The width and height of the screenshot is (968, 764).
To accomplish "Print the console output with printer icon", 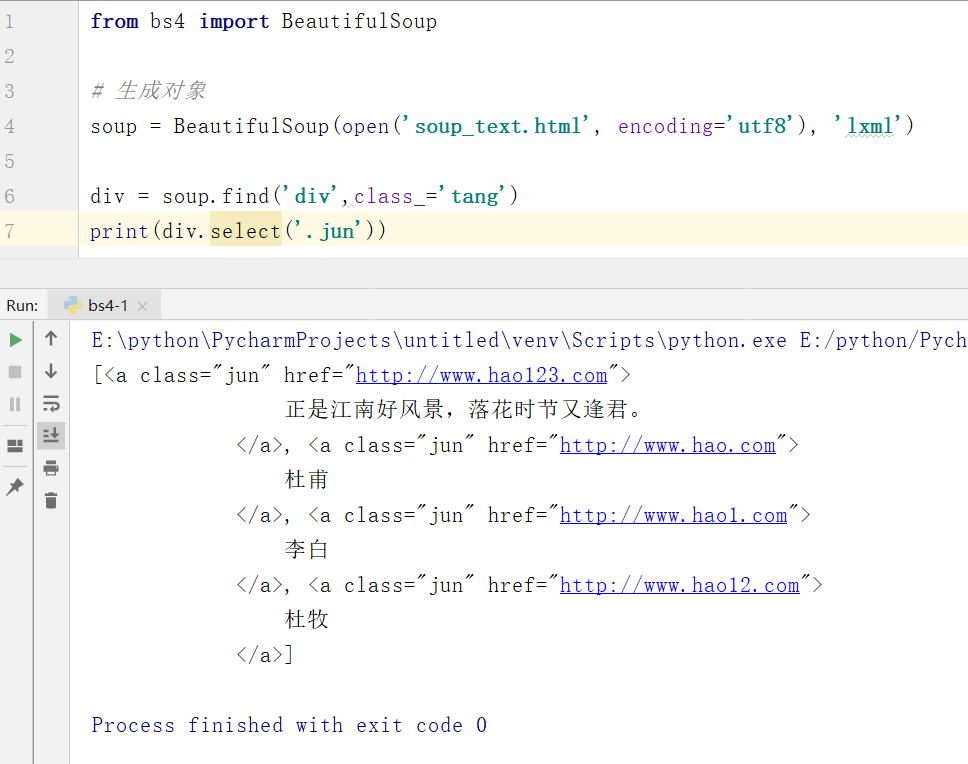I will (x=51, y=468).
